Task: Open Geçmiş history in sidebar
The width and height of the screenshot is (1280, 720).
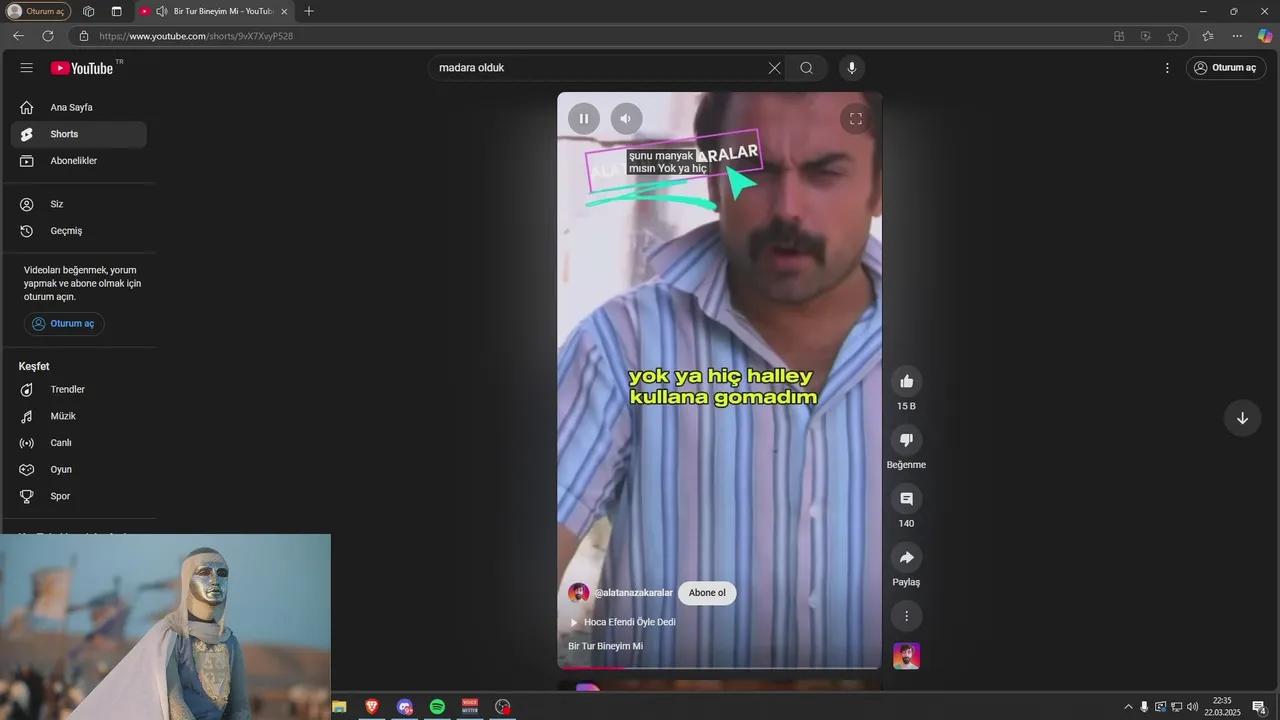Action: 79,231
